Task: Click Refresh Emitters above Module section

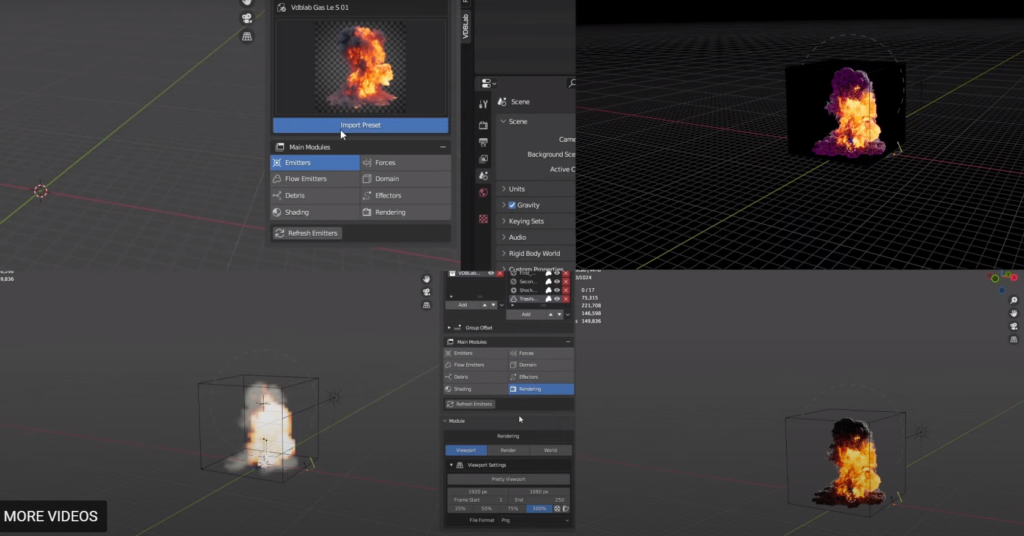Action: [470, 404]
